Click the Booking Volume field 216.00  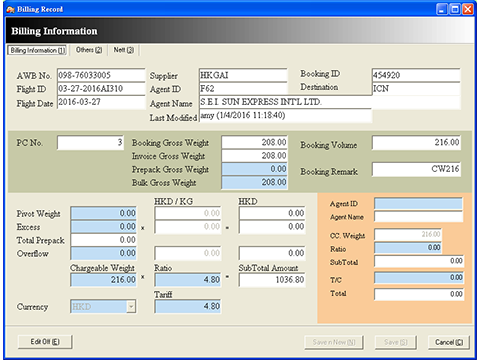coord(417,143)
